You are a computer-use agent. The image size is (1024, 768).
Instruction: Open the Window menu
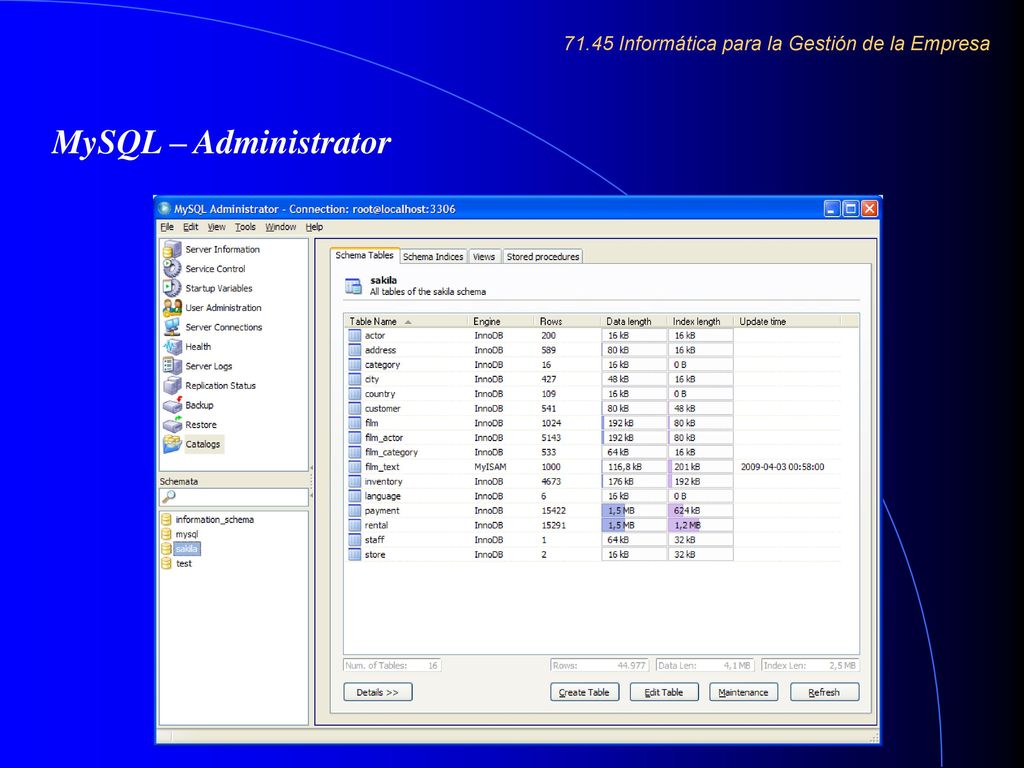[281, 227]
